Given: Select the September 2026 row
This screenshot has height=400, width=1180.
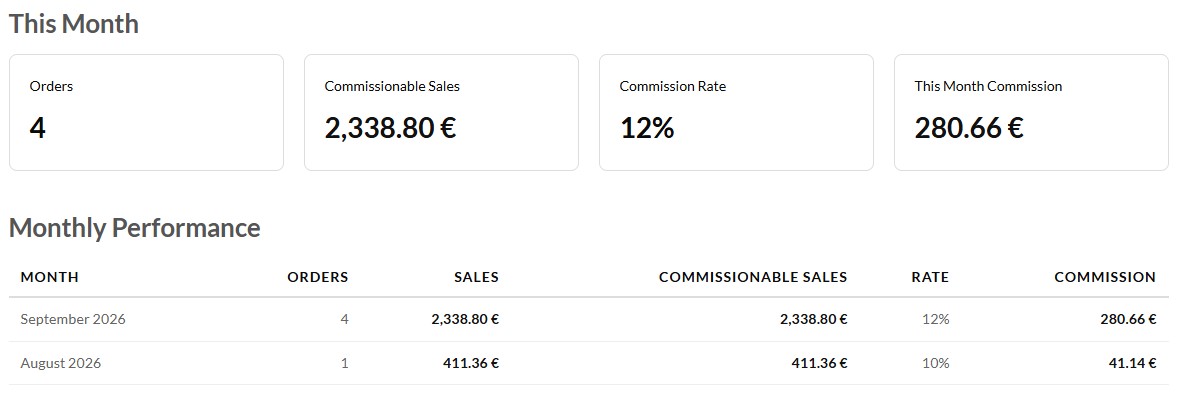Looking at the screenshot, I should point(588,320).
